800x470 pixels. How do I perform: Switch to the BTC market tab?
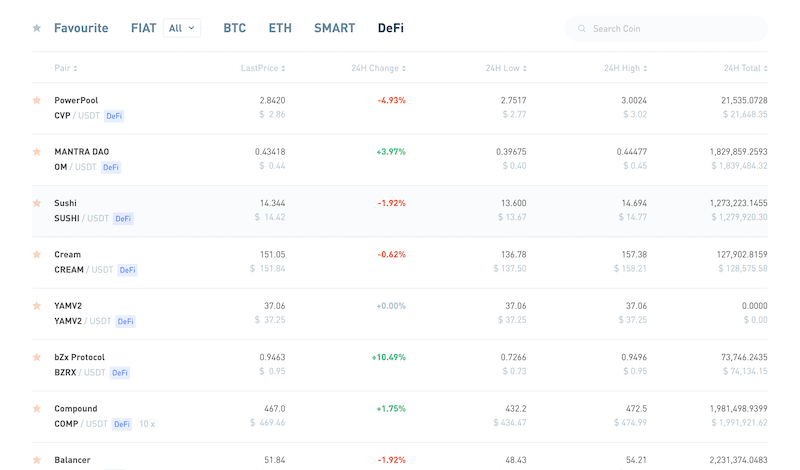tap(235, 28)
